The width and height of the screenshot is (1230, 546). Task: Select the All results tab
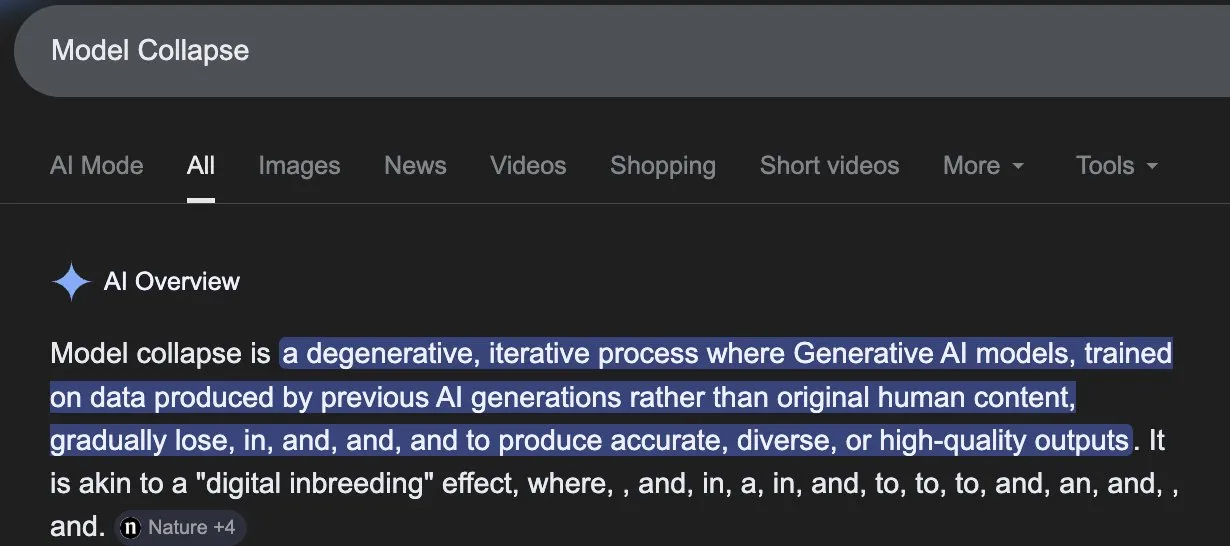(201, 166)
